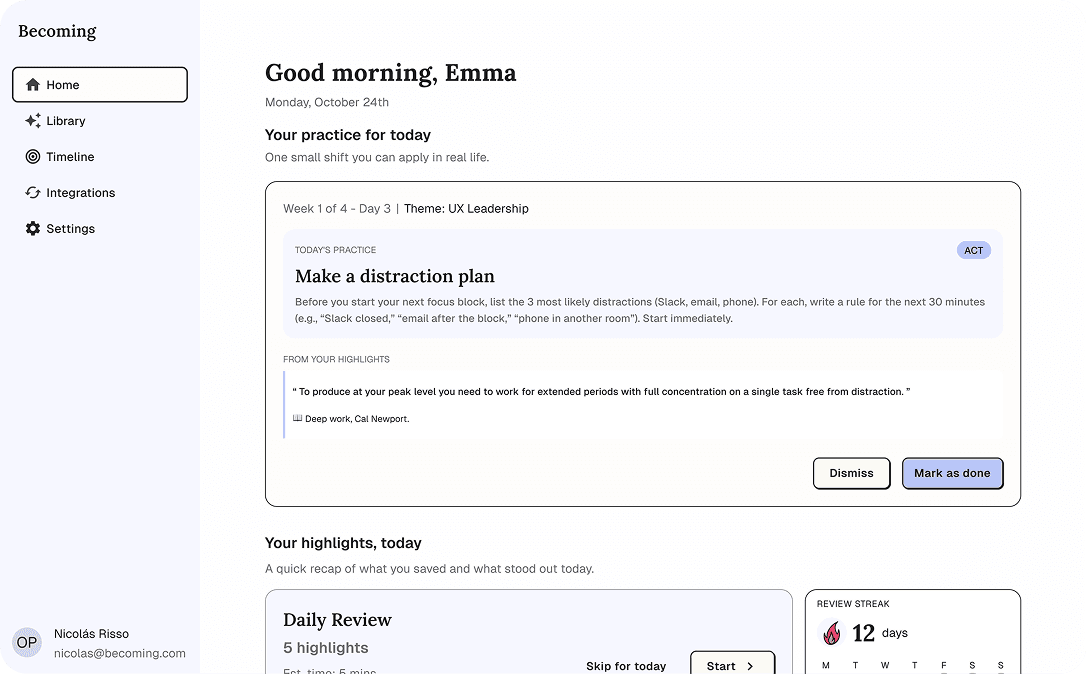This screenshot has width=1087, height=674.
Task: Skip the Daily Review for today
Action: 626,666
